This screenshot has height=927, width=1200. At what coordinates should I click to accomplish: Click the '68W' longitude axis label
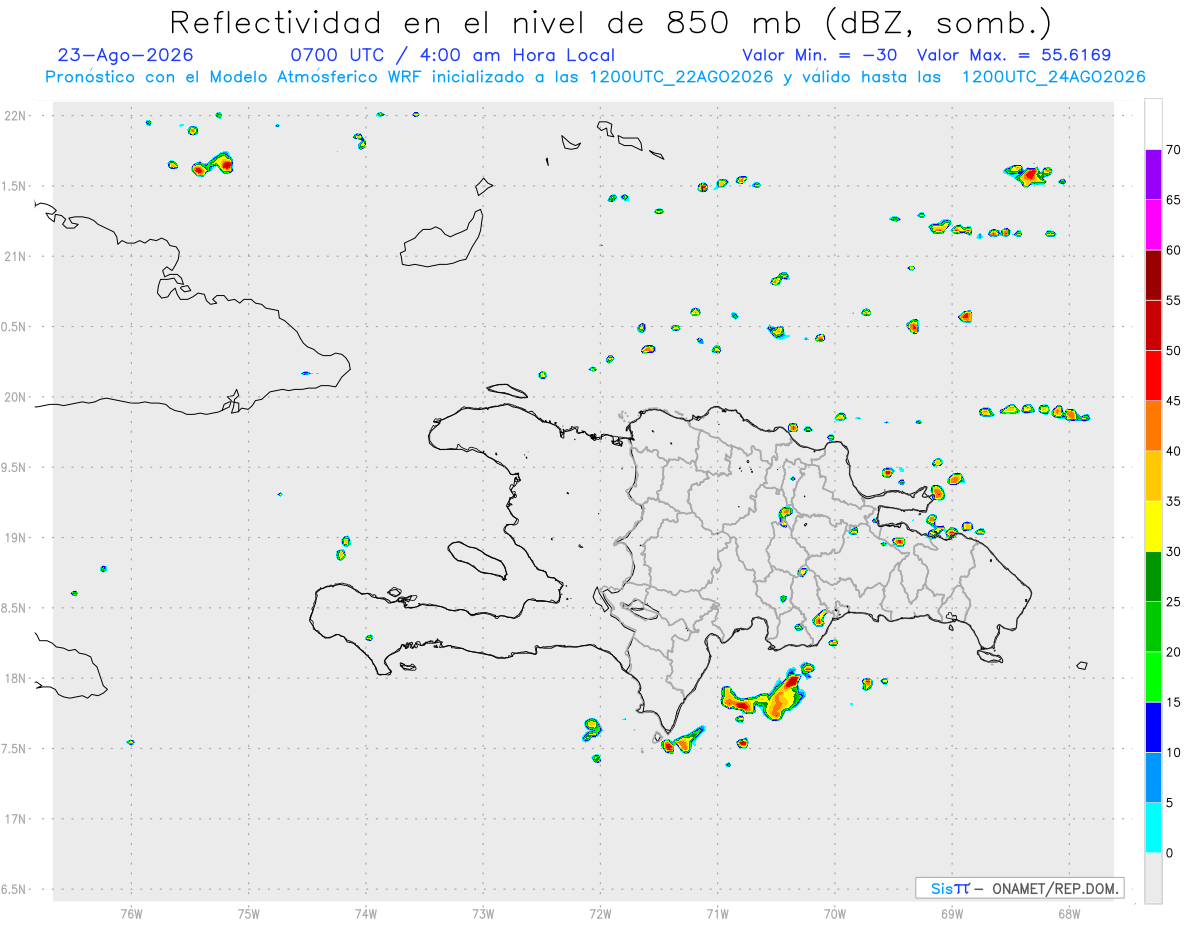coord(1069,912)
